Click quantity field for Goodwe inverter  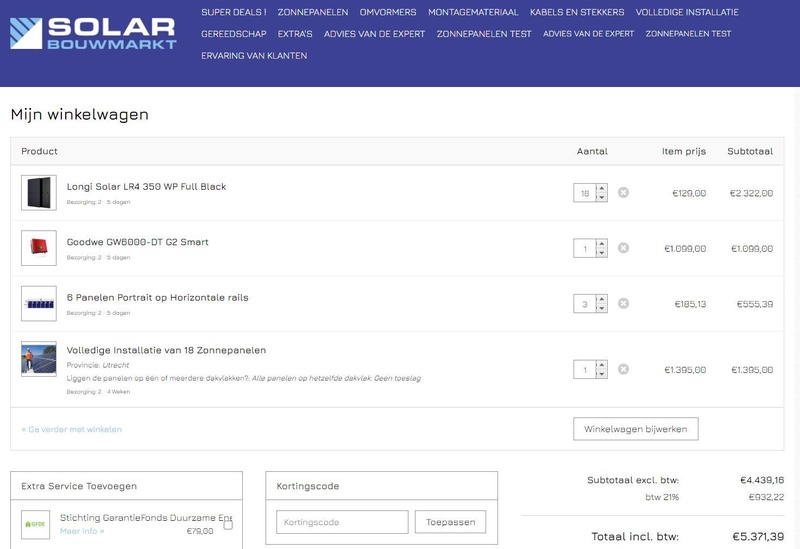coord(585,248)
